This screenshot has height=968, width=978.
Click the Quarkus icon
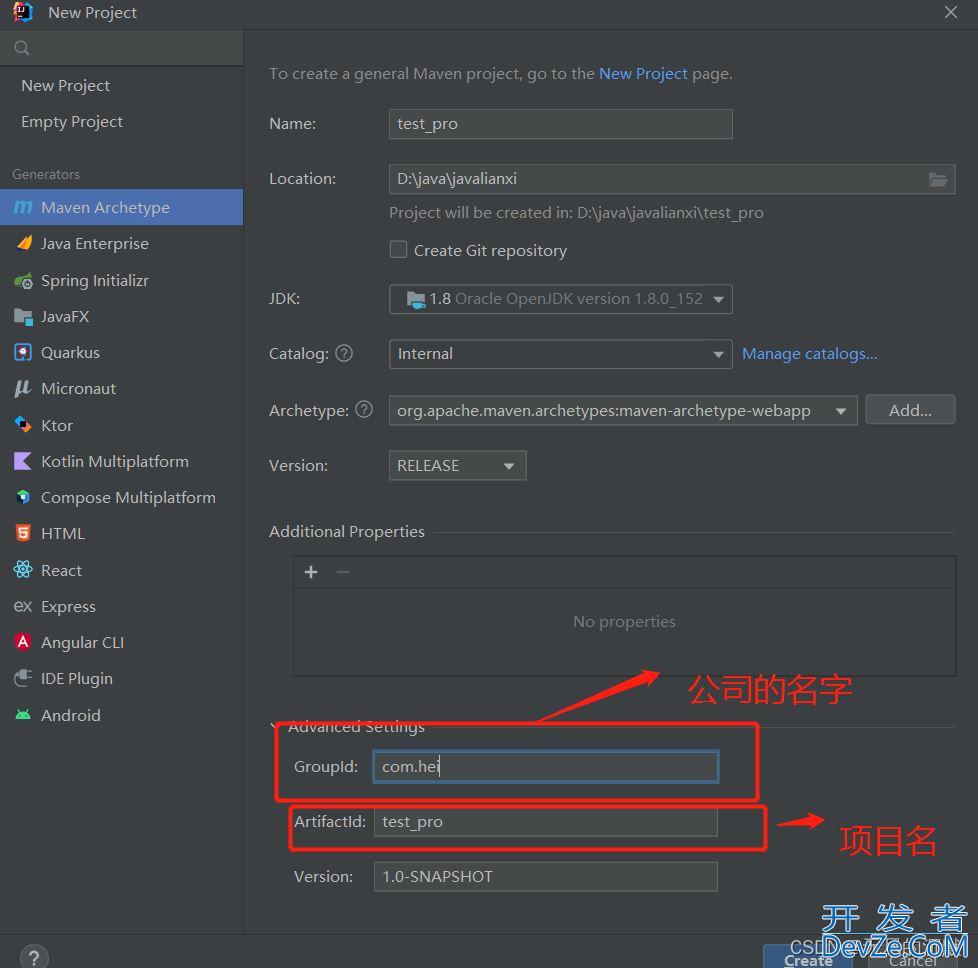(23, 352)
